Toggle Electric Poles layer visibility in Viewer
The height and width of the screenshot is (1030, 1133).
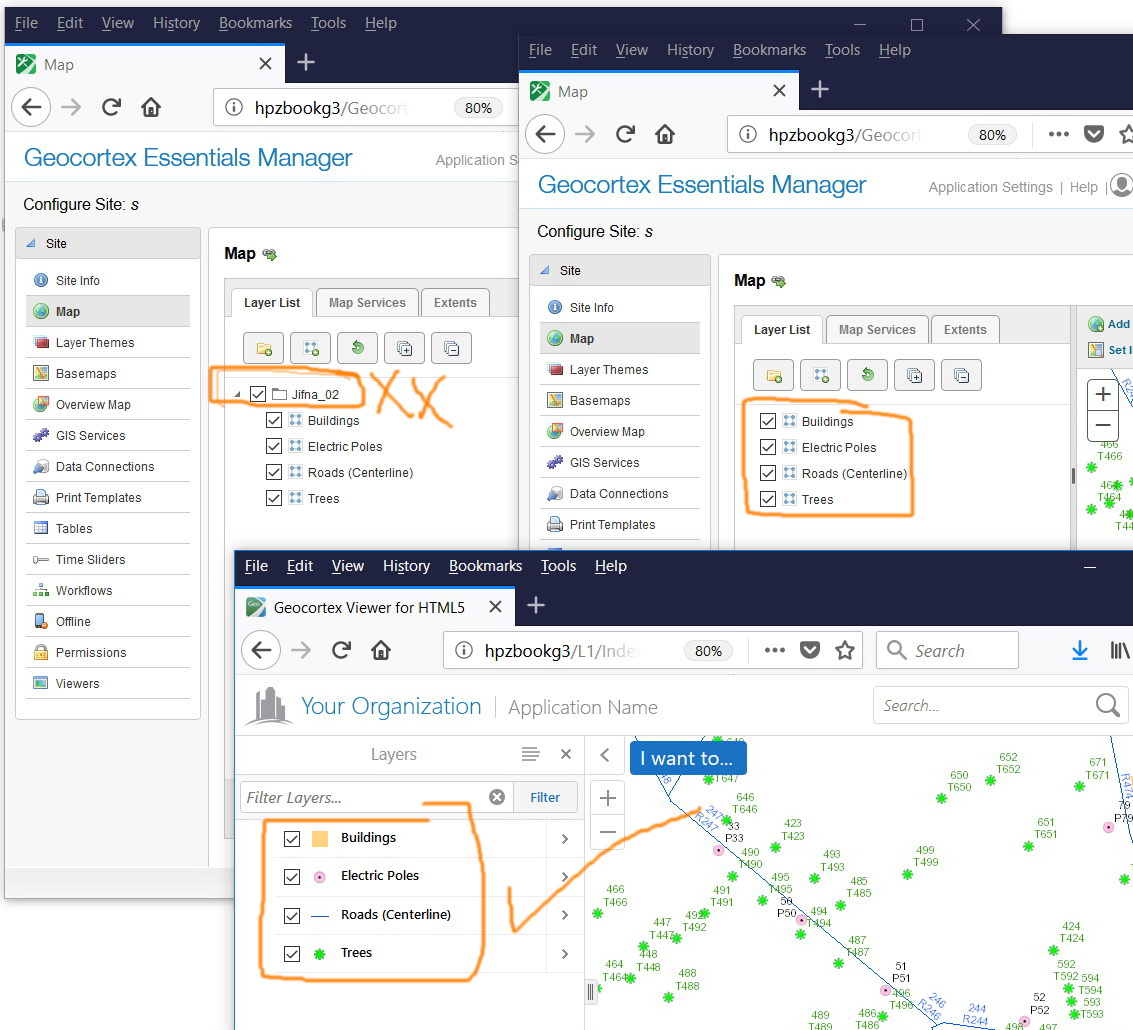point(292,877)
